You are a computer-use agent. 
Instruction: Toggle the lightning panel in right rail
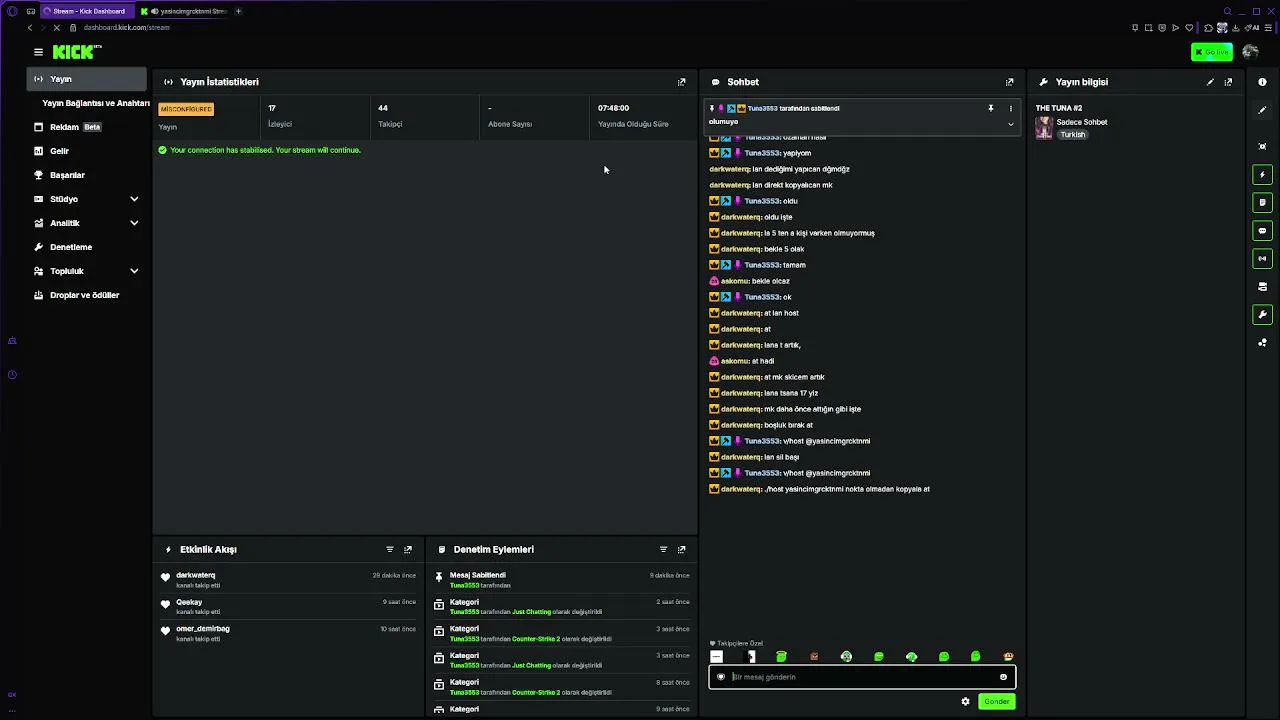[x=1262, y=175]
